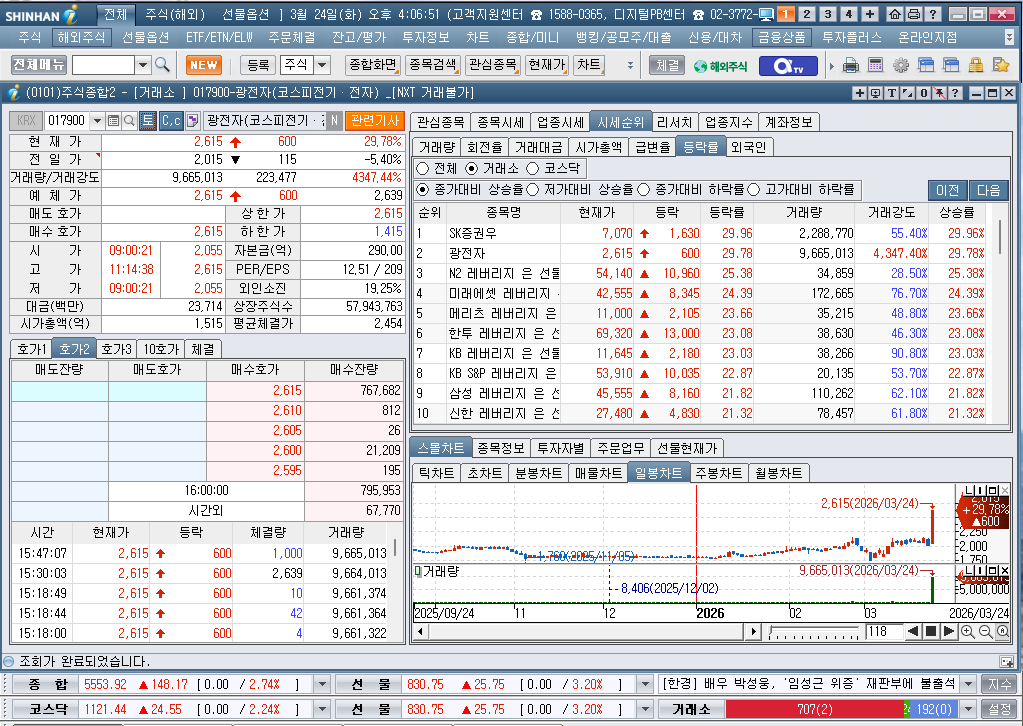
Task: Click stock search magnifier beside code field
Action: click(129, 121)
